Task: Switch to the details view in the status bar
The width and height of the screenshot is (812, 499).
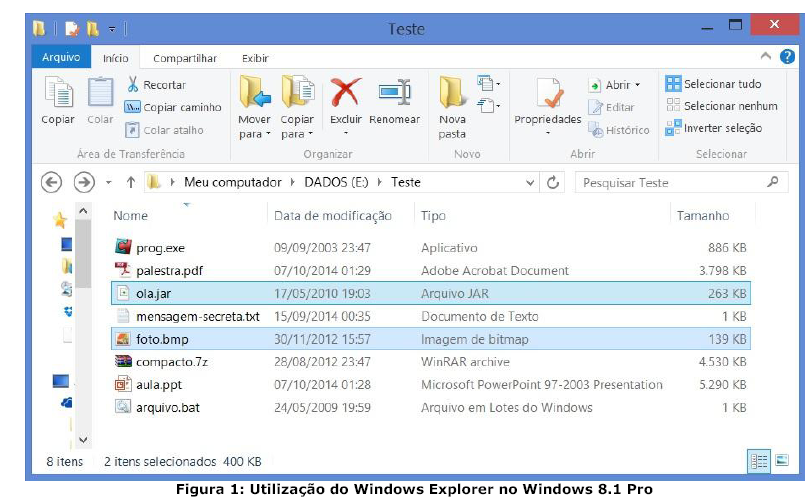Action: [760, 461]
